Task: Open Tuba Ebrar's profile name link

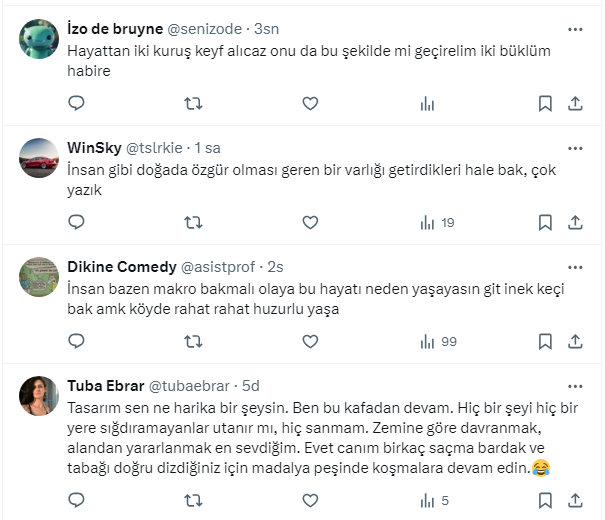Action: click(x=105, y=386)
